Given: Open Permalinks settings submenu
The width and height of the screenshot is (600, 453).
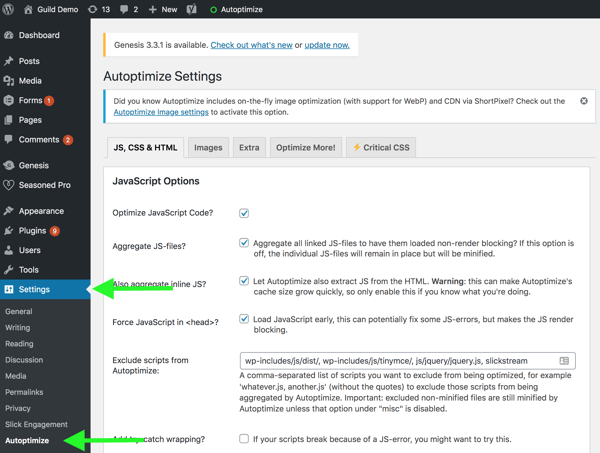Looking at the screenshot, I should click(24, 392).
